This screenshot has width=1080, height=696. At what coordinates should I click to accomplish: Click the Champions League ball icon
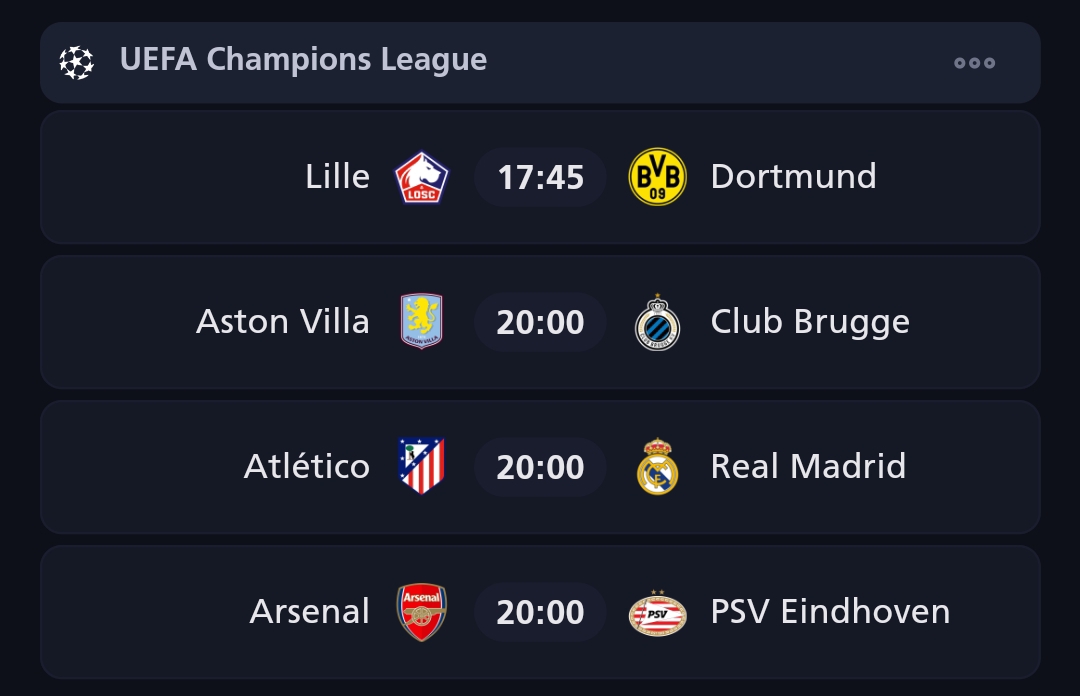tap(76, 62)
